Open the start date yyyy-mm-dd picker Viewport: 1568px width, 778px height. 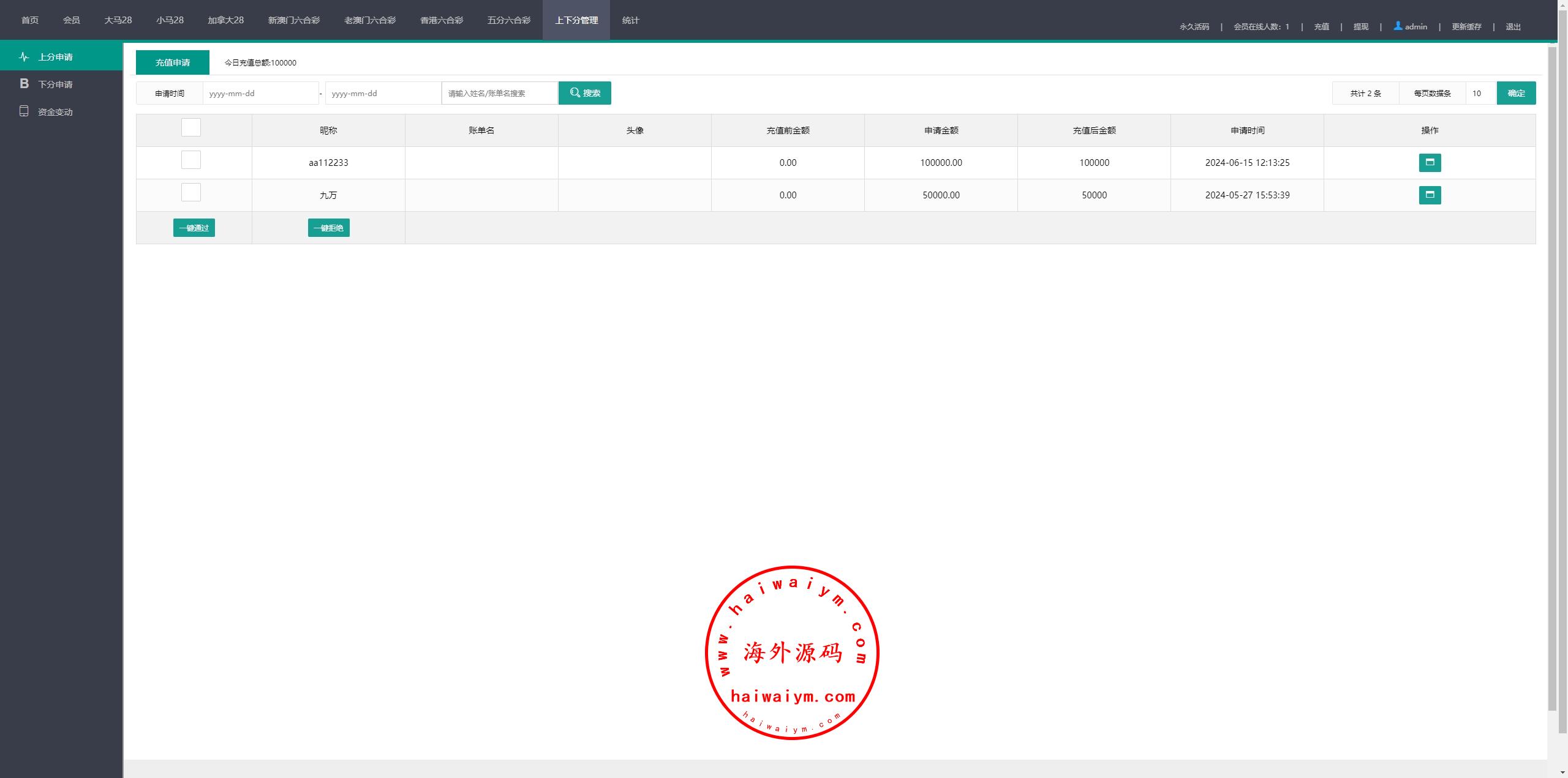click(260, 94)
